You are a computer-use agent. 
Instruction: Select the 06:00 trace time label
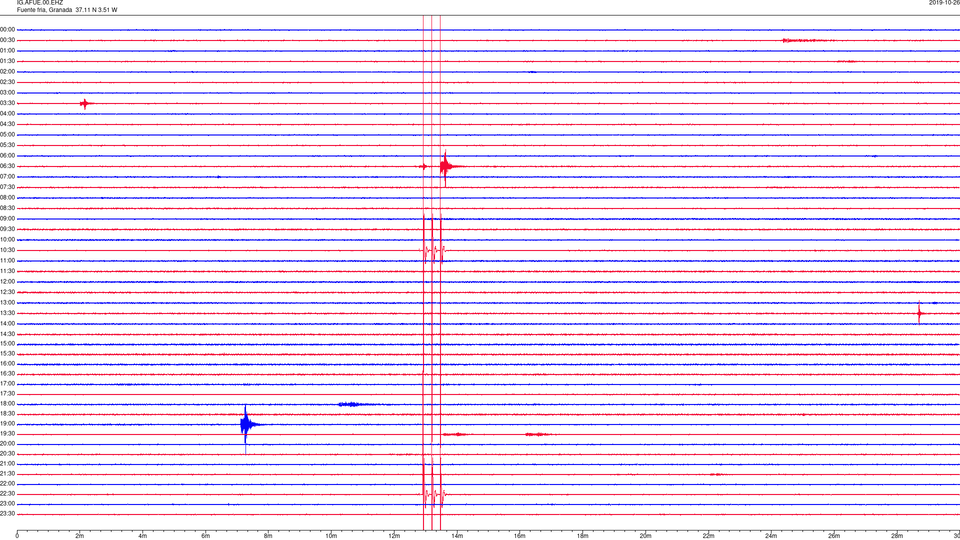[x=7, y=156]
